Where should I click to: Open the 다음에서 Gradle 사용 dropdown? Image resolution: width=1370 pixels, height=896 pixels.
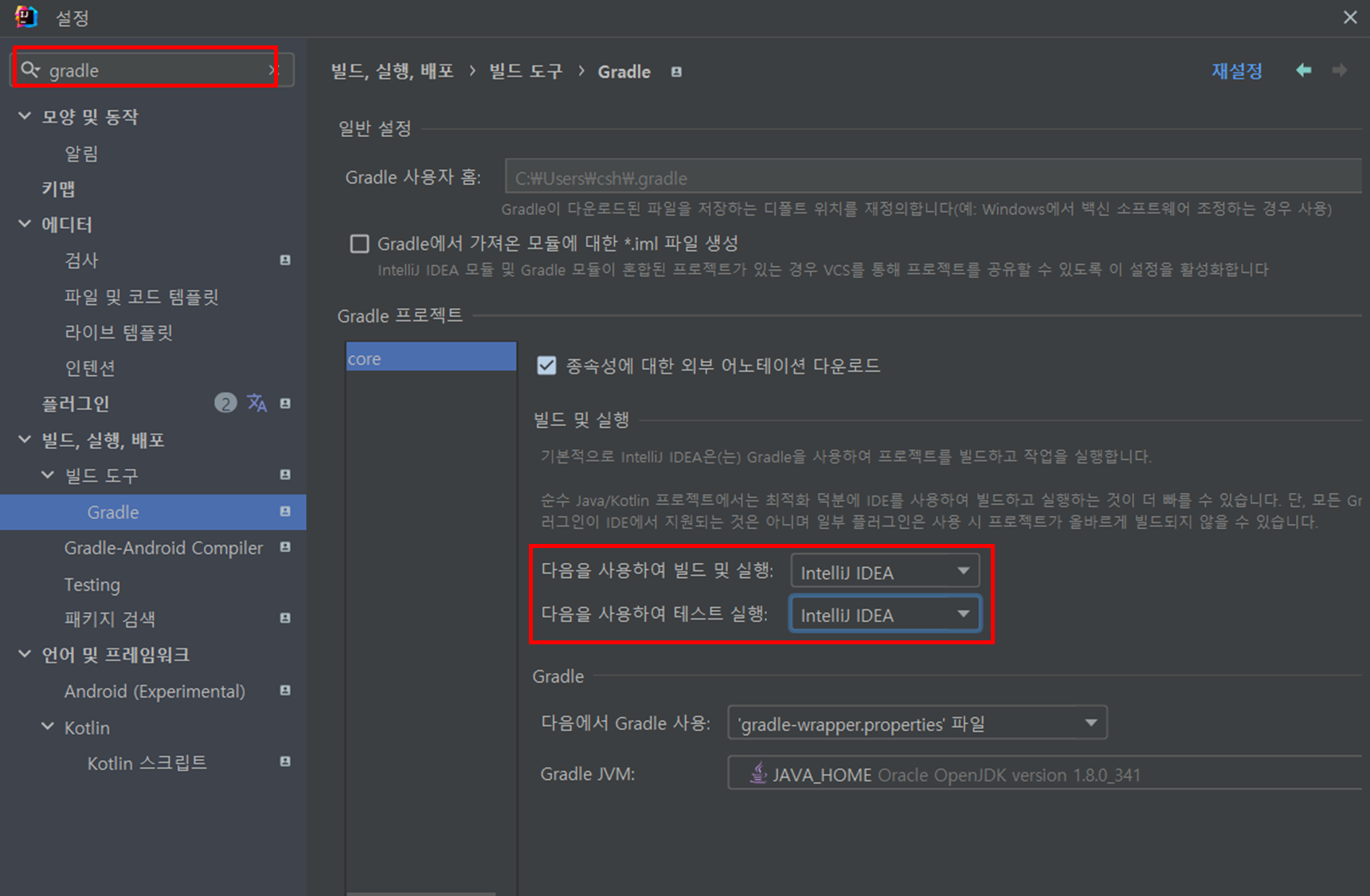coord(917,723)
